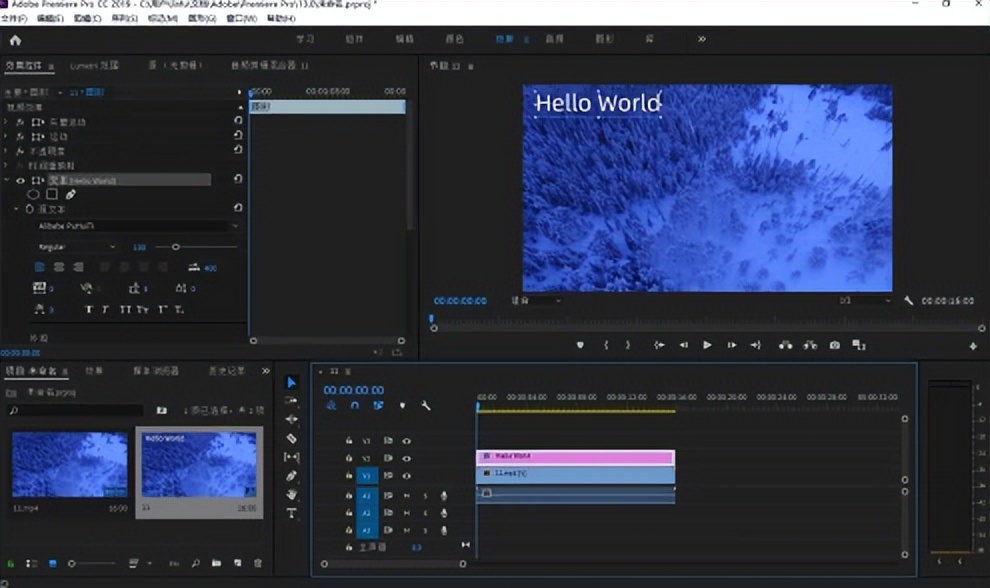Click the Home icon at top left
The height and width of the screenshot is (588, 990).
15,40
